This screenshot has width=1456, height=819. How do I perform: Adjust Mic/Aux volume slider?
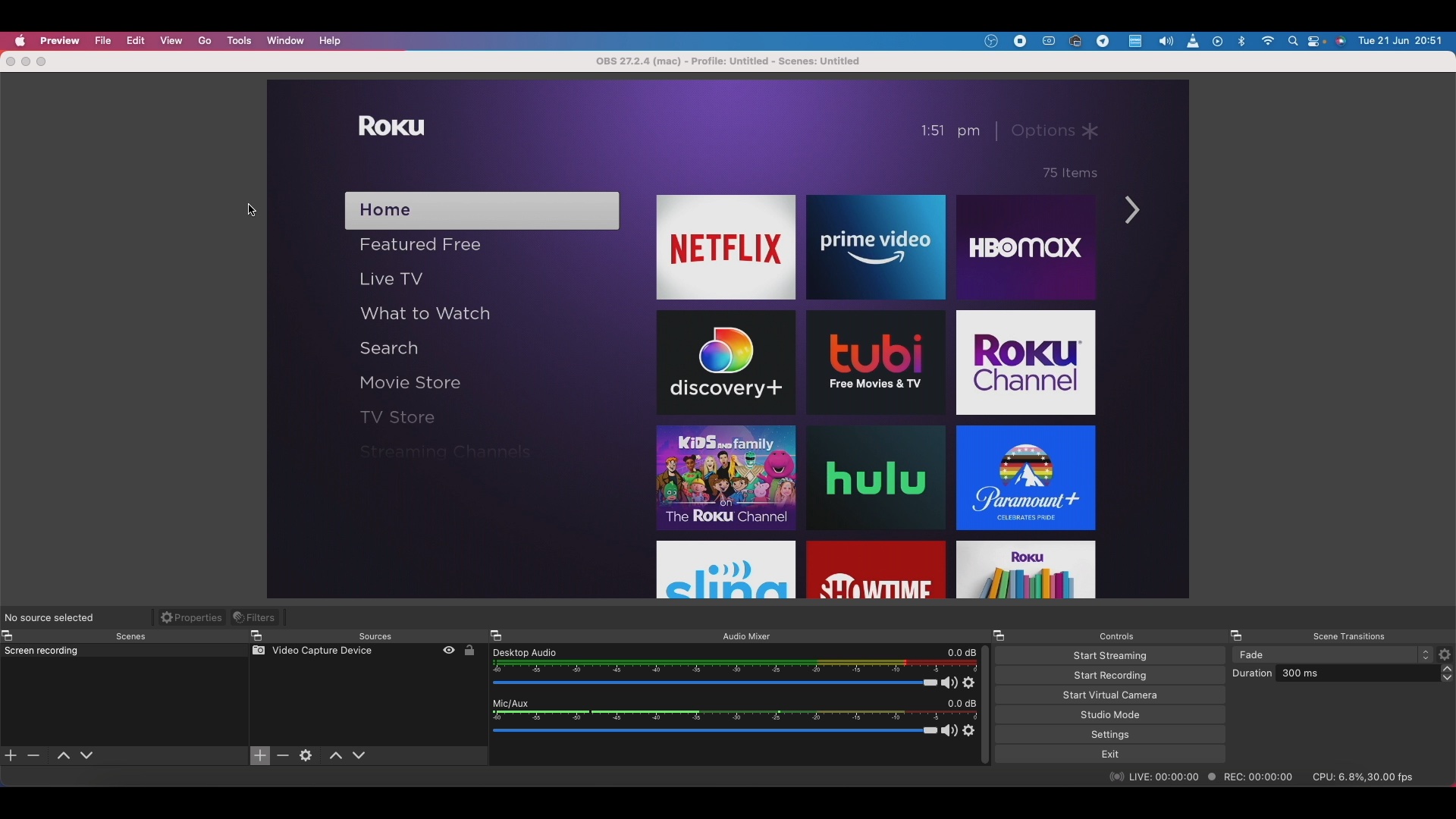pos(714,731)
